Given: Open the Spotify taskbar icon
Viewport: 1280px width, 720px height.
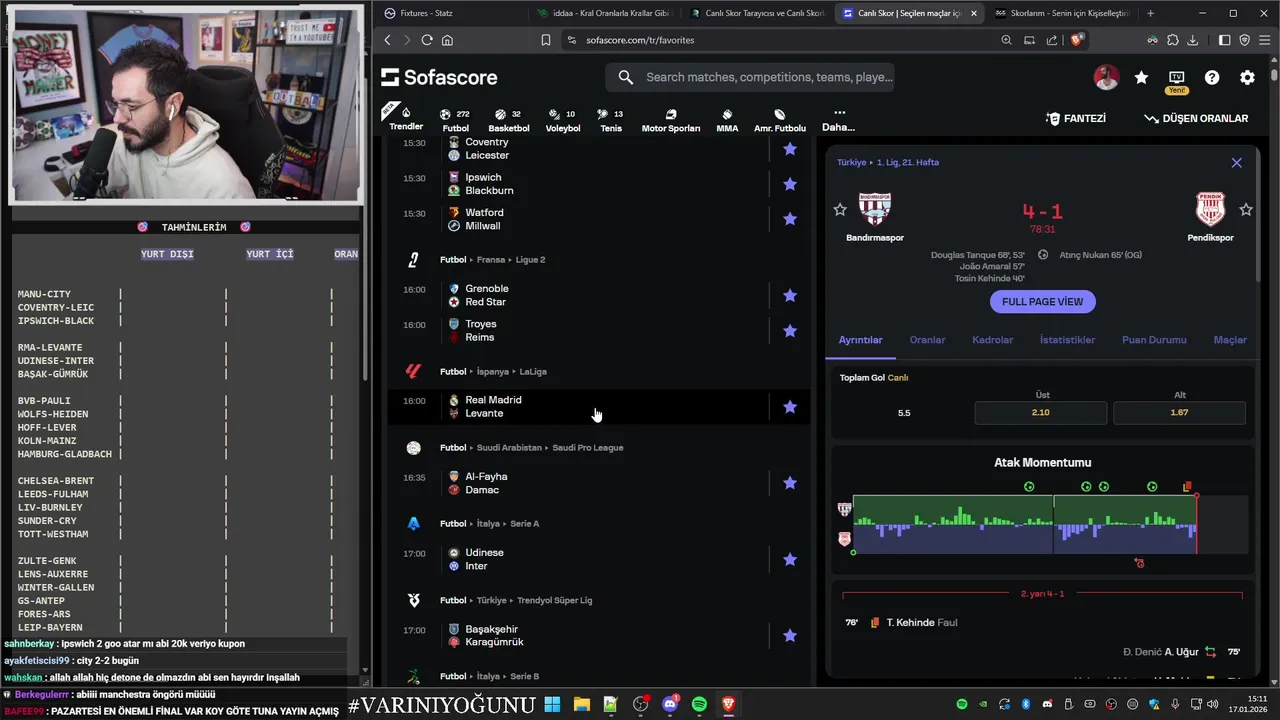Looking at the screenshot, I should click(x=699, y=705).
